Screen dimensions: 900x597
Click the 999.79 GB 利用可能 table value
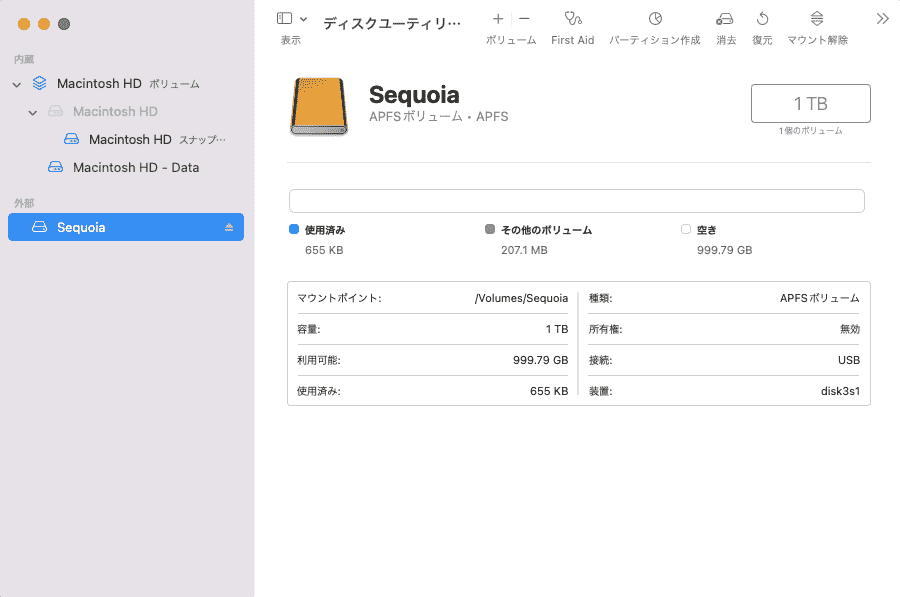pyautogui.click(x=541, y=360)
